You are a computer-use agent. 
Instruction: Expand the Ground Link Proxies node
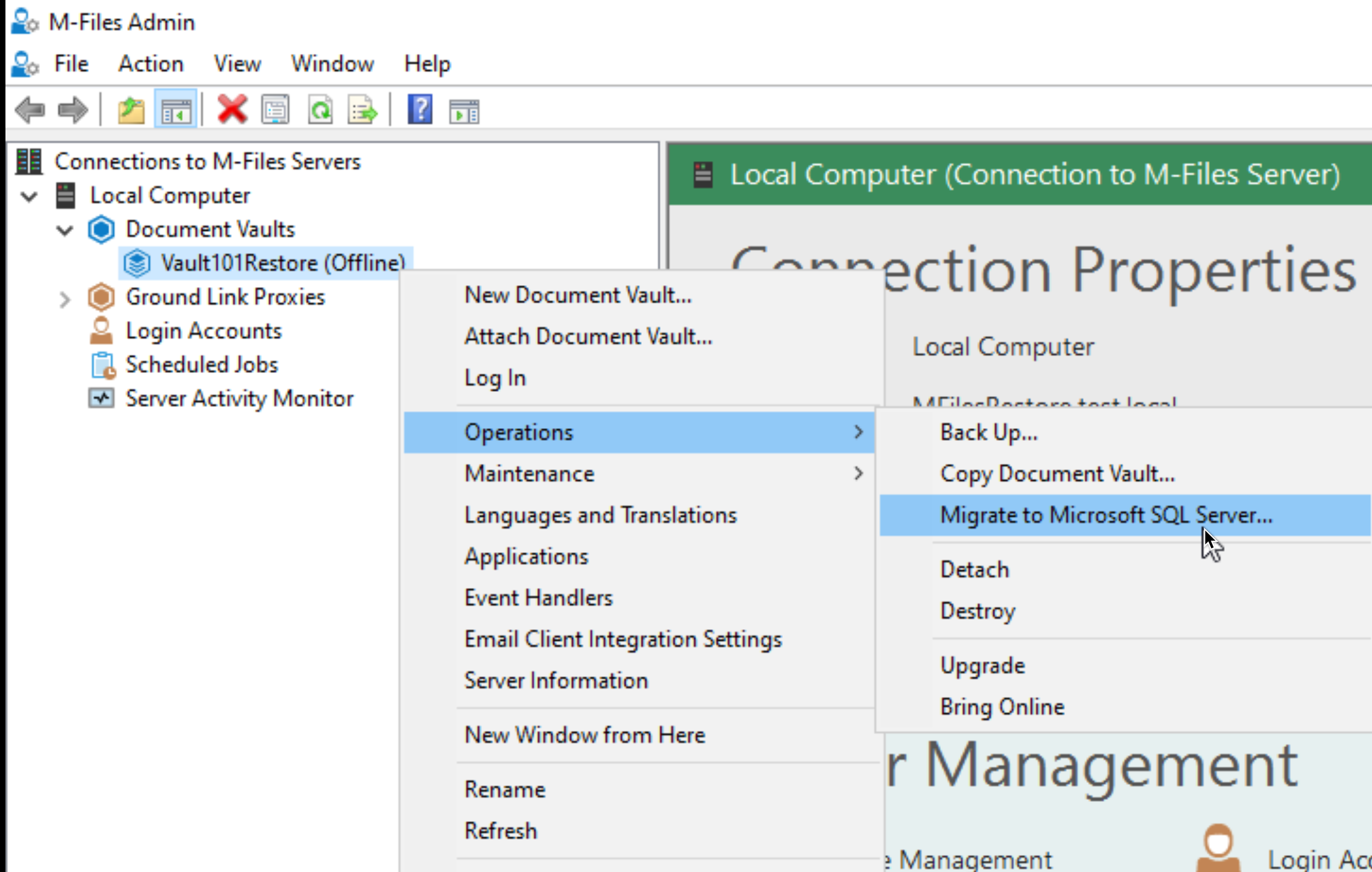(65, 299)
